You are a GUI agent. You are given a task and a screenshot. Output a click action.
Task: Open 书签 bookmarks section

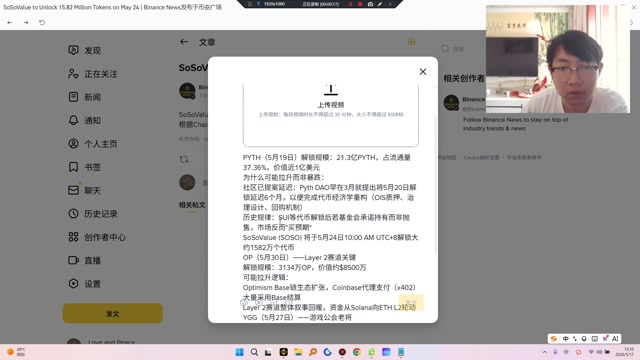84,167
